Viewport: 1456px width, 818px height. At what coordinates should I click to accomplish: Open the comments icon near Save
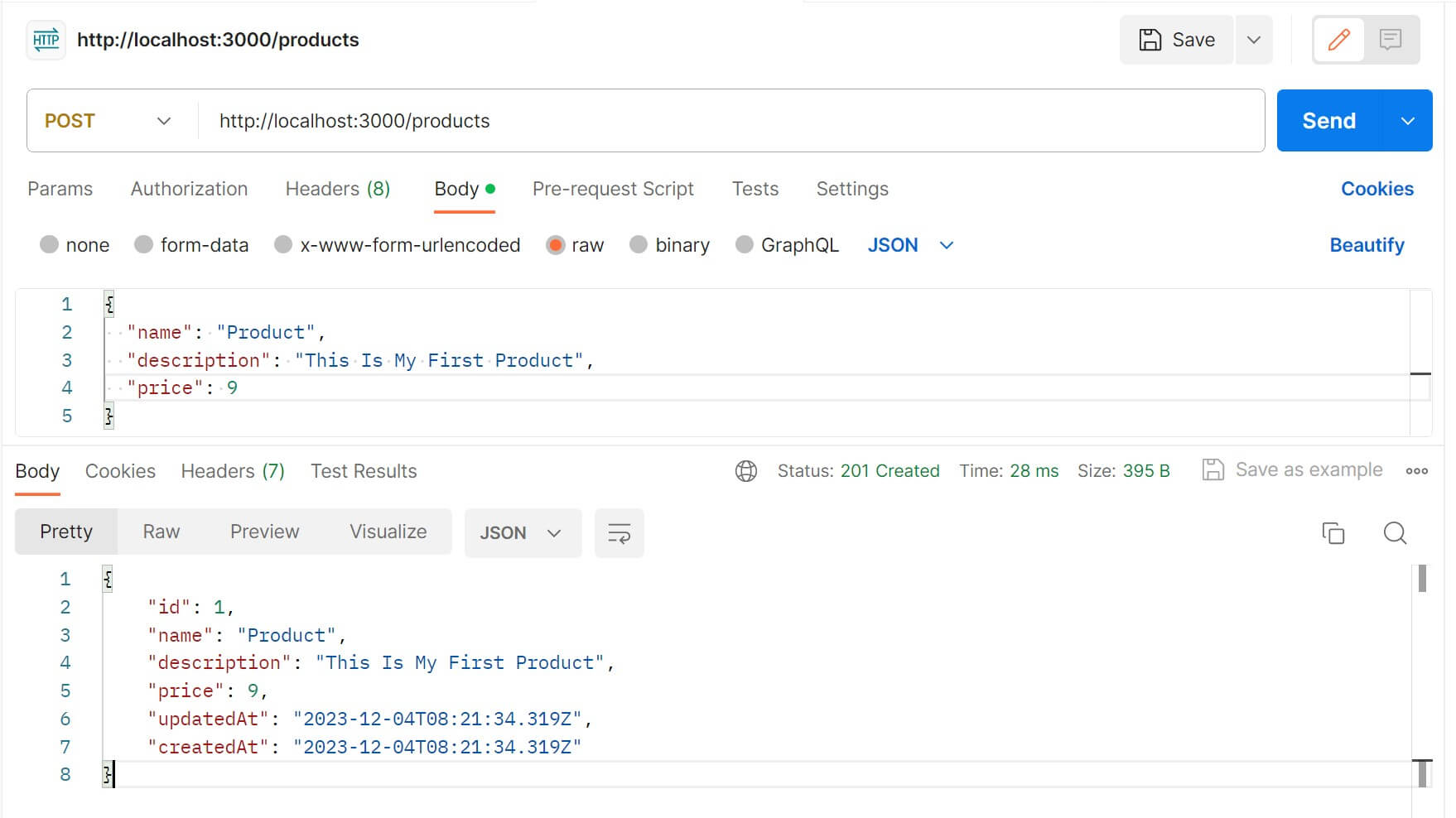[1390, 39]
